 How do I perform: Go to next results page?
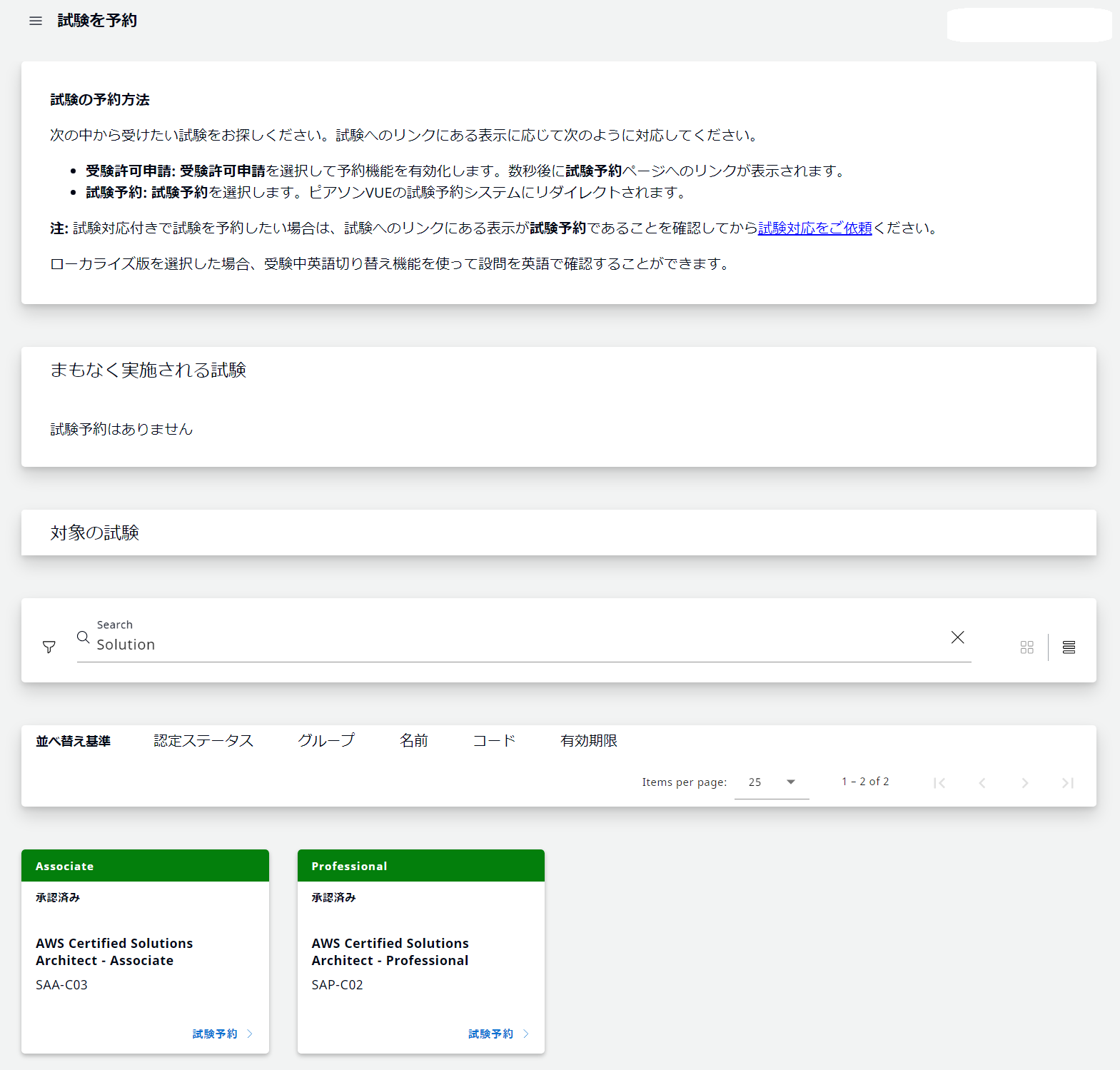coord(1025,783)
